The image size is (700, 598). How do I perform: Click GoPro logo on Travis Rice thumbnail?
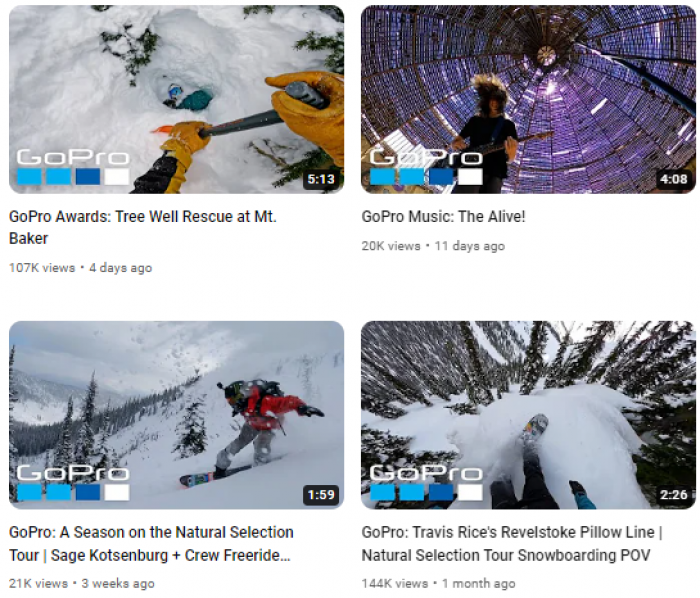pos(426,482)
